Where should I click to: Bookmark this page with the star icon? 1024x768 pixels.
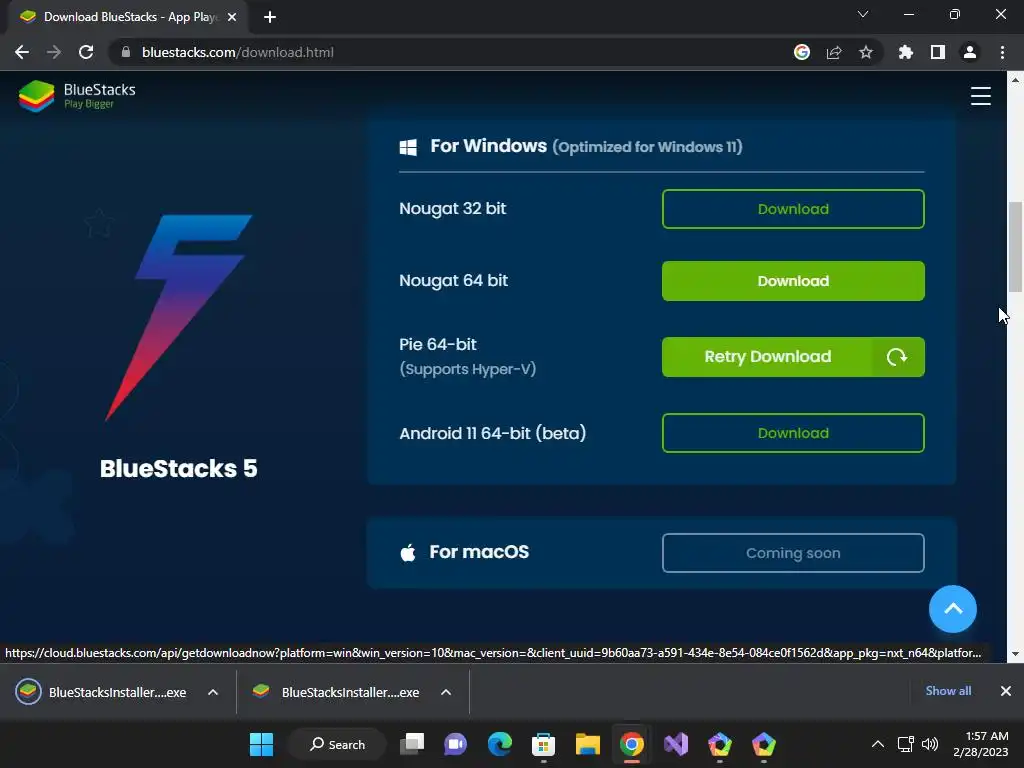[866, 52]
